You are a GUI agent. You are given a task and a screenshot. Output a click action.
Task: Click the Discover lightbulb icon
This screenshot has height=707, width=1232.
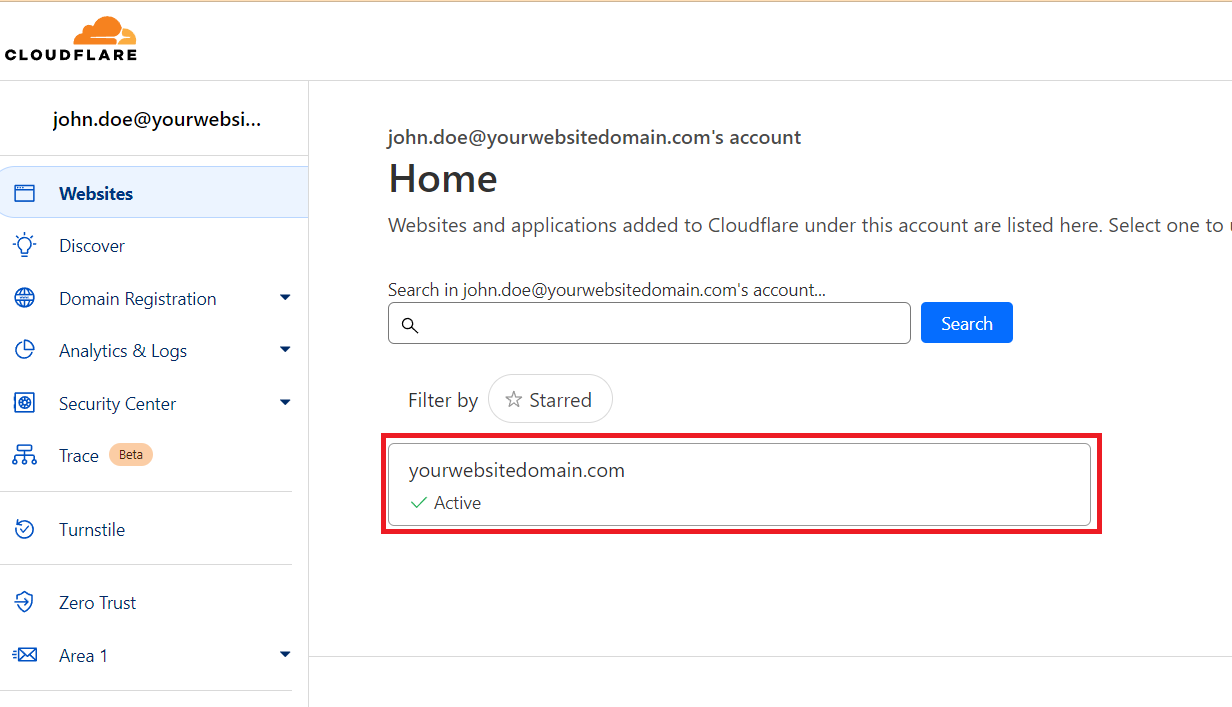pos(24,246)
